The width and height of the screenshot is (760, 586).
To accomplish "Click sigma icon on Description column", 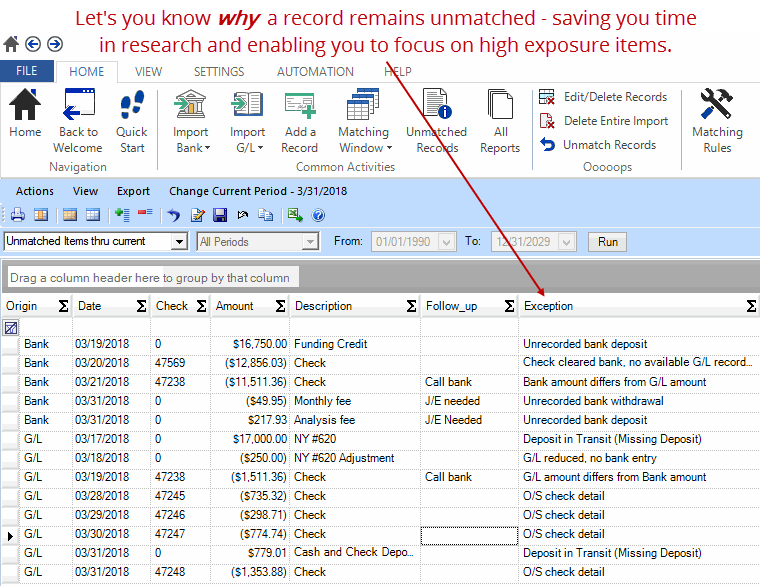I will pos(411,306).
